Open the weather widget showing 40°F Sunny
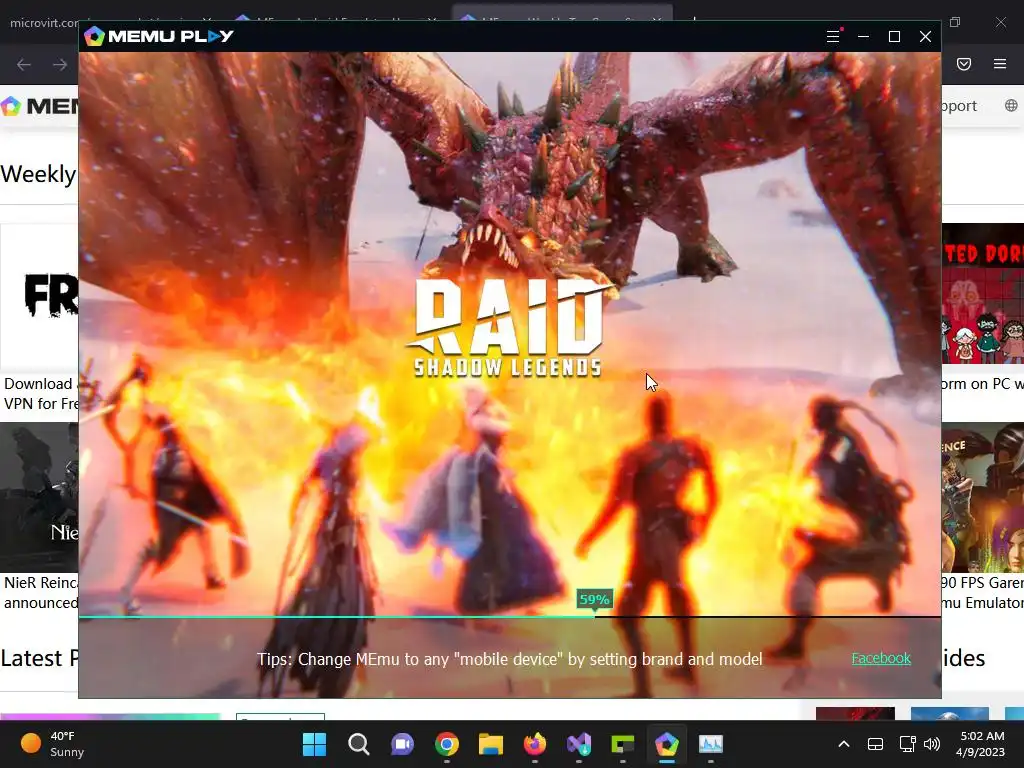1024x768 pixels. coord(52,744)
